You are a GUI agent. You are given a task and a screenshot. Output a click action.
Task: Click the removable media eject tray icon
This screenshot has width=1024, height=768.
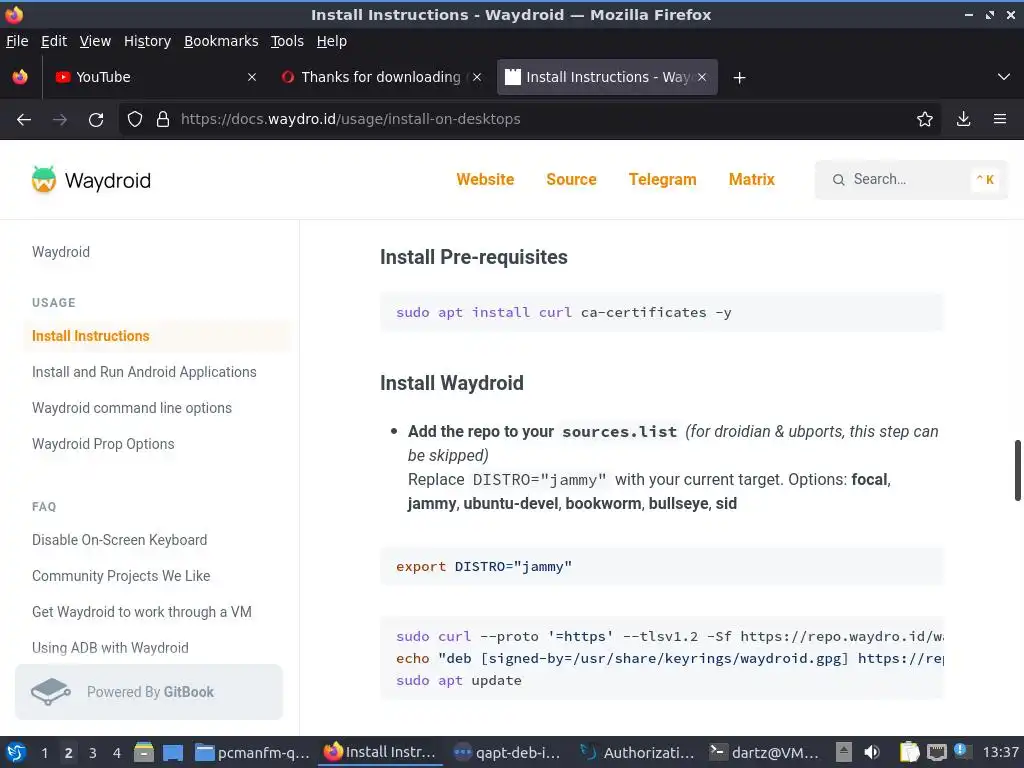click(x=844, y=753)
